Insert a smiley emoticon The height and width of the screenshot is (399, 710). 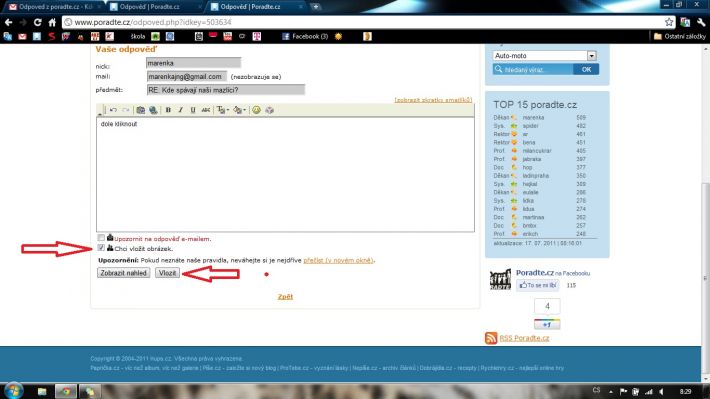256,110
